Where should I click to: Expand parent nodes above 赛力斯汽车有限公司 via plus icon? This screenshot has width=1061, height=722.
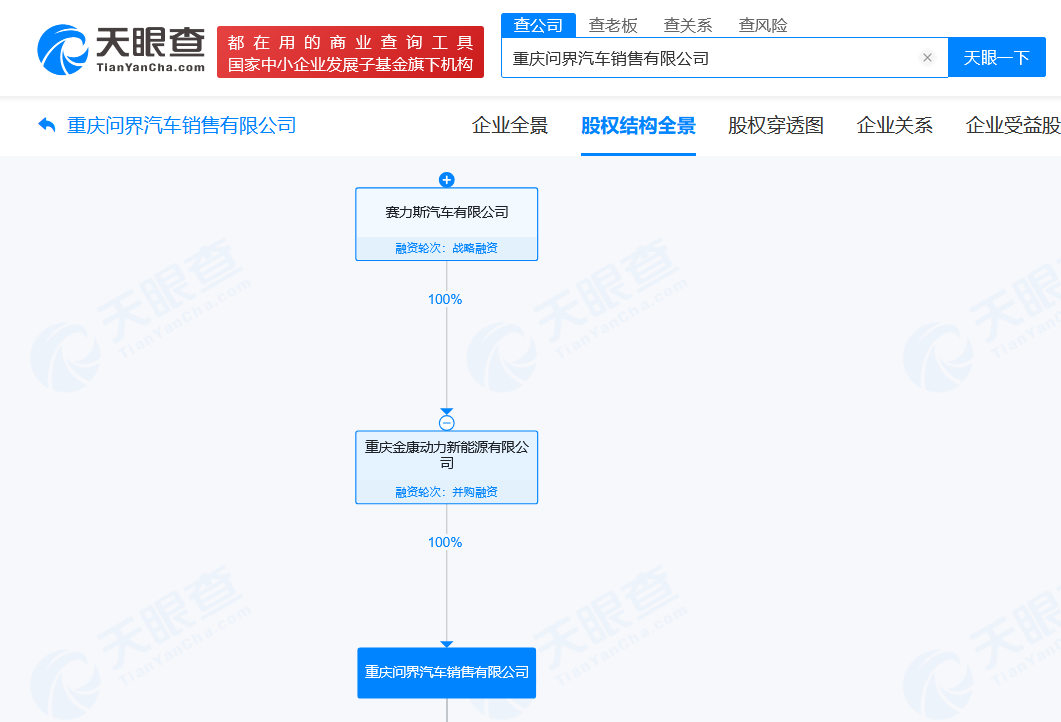tap(446, 180)
